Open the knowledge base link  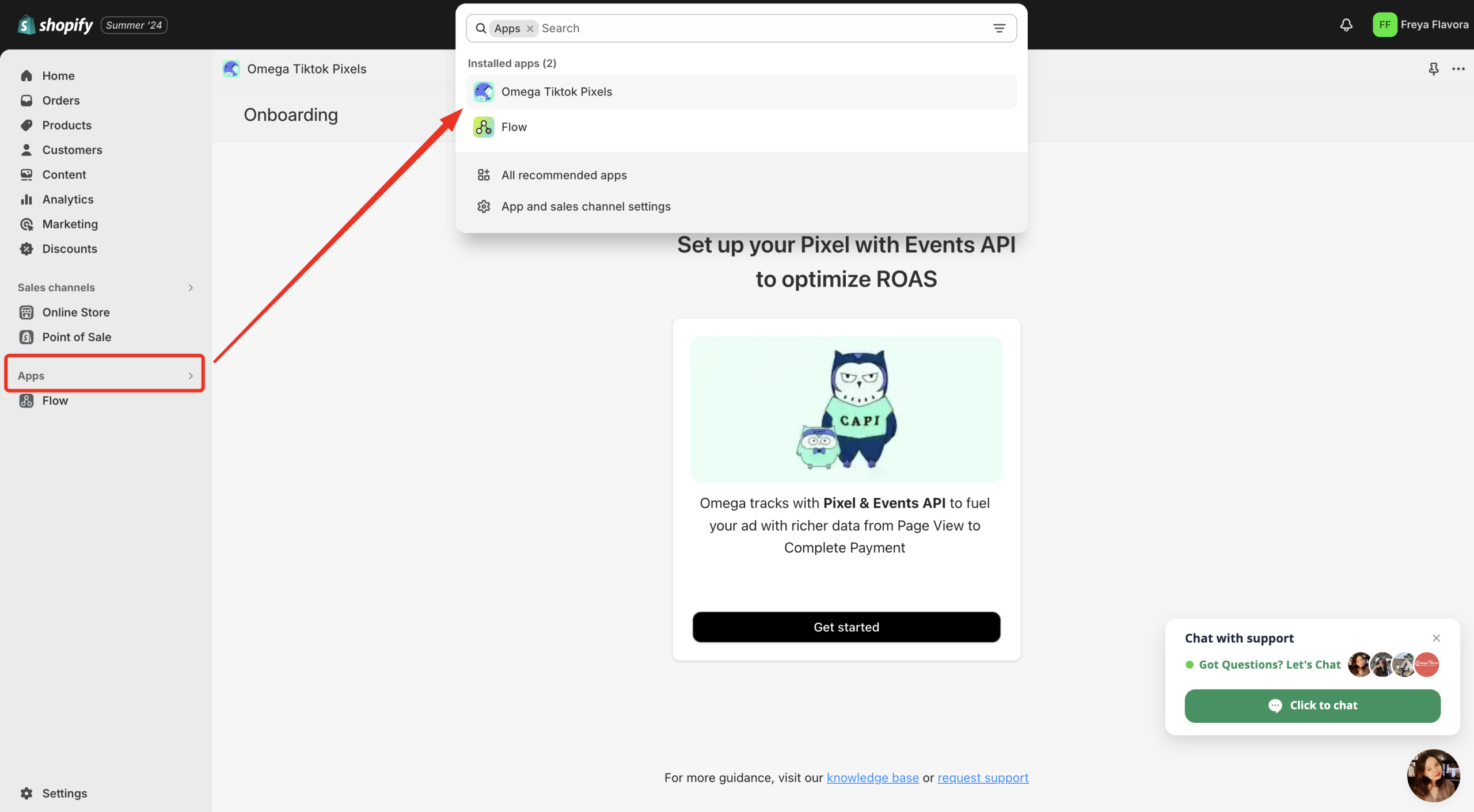872,777
